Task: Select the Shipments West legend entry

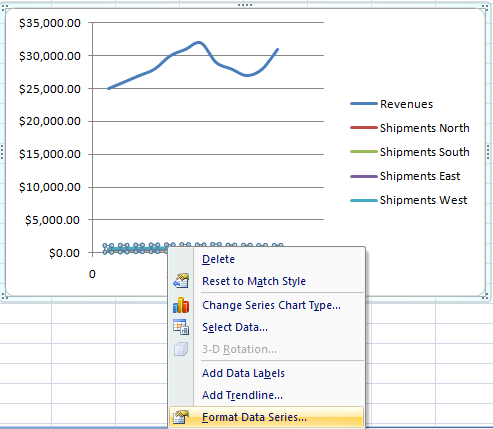Action: (x=409, y=200)
